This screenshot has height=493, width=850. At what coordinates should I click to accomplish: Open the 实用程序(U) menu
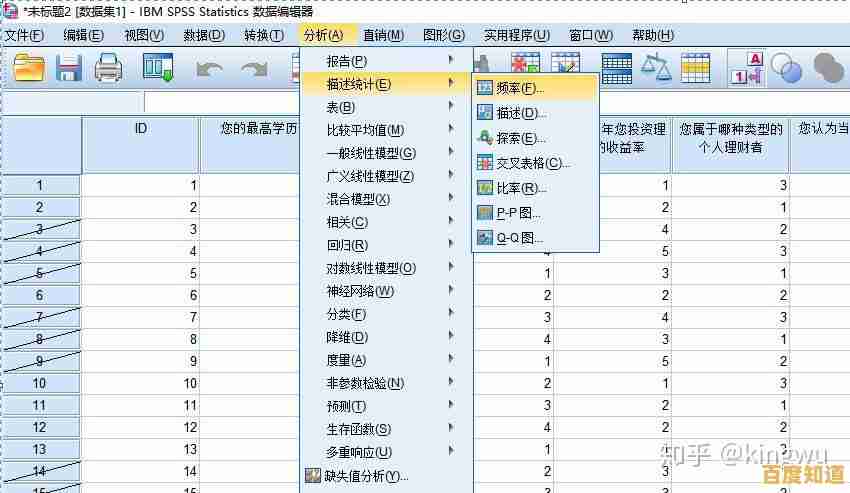(517, 36)
